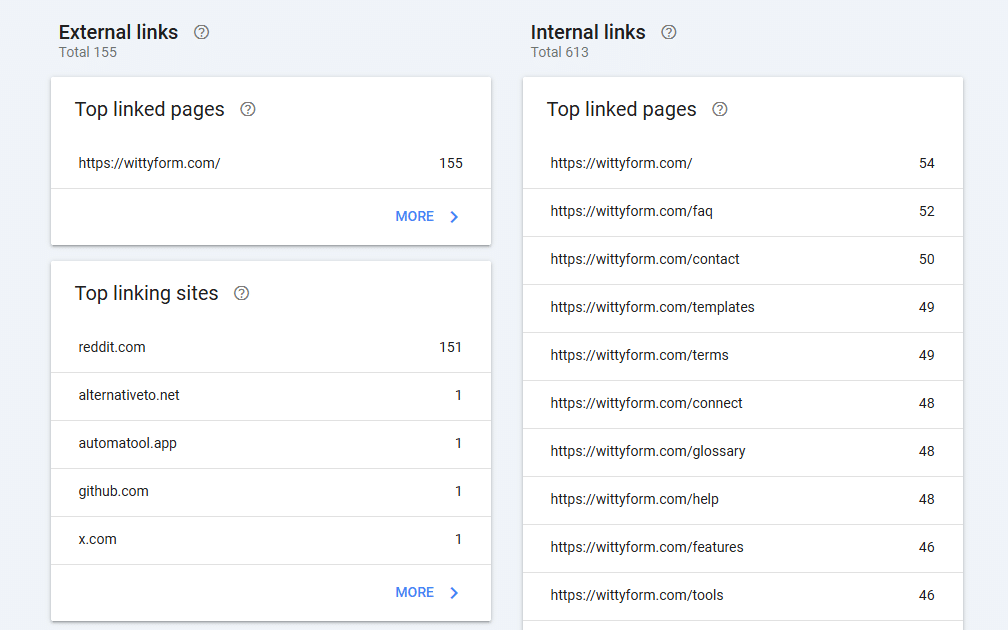Click MORE under external Top linked pages

pos(415,217)
